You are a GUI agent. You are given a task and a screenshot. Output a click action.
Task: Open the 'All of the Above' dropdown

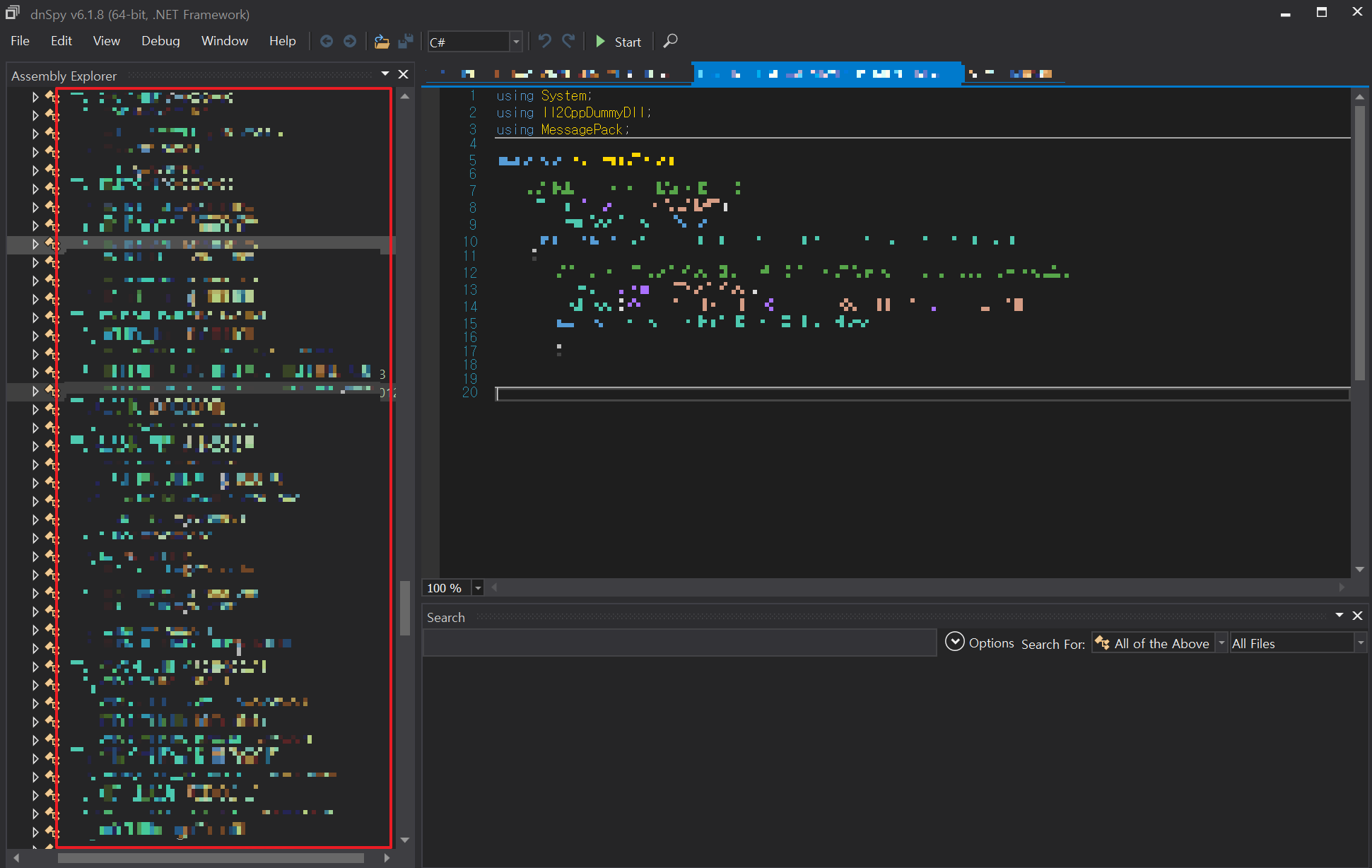(x=1221, y=643)
